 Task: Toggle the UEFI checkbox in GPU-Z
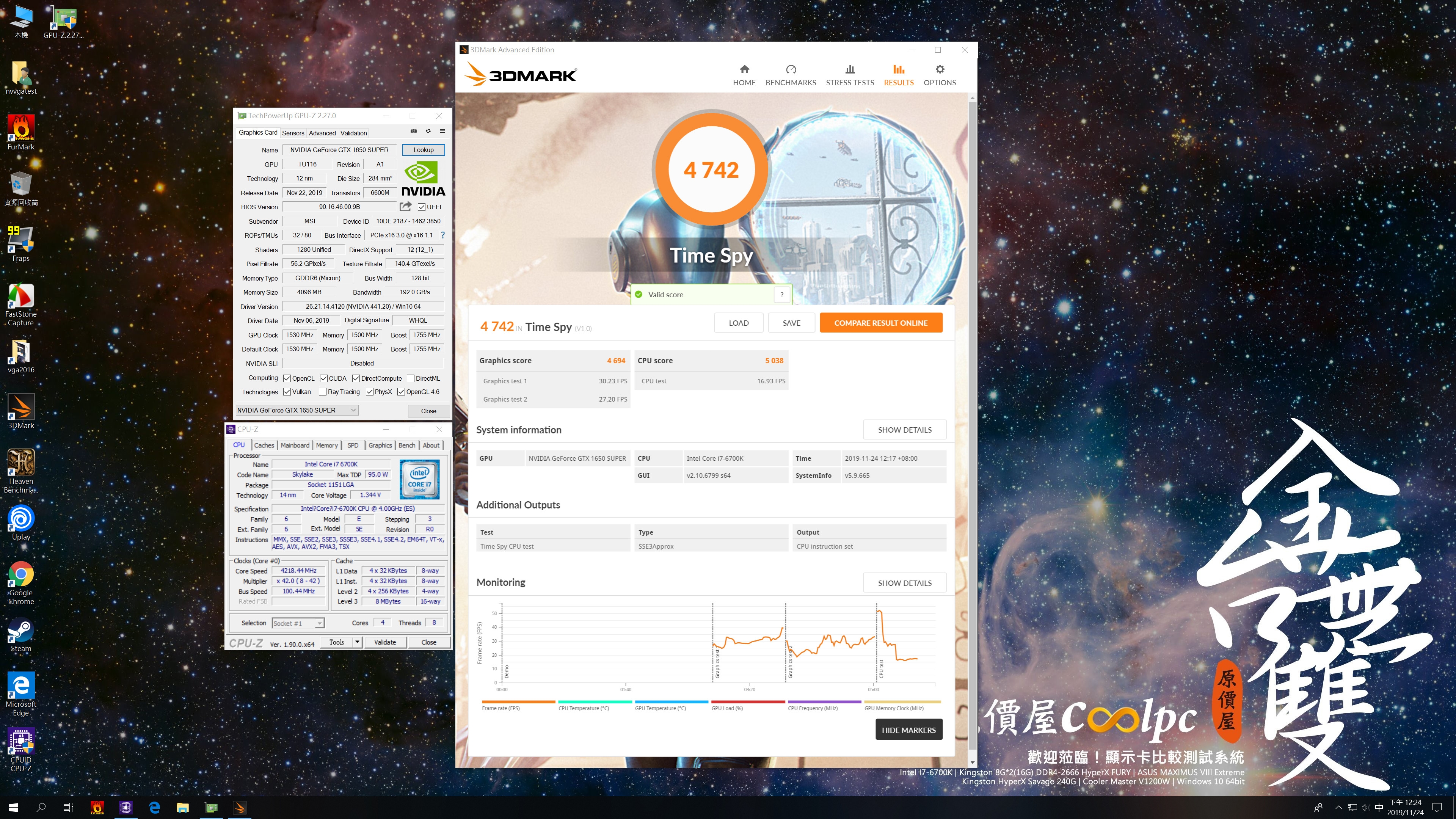click(422, 207)
